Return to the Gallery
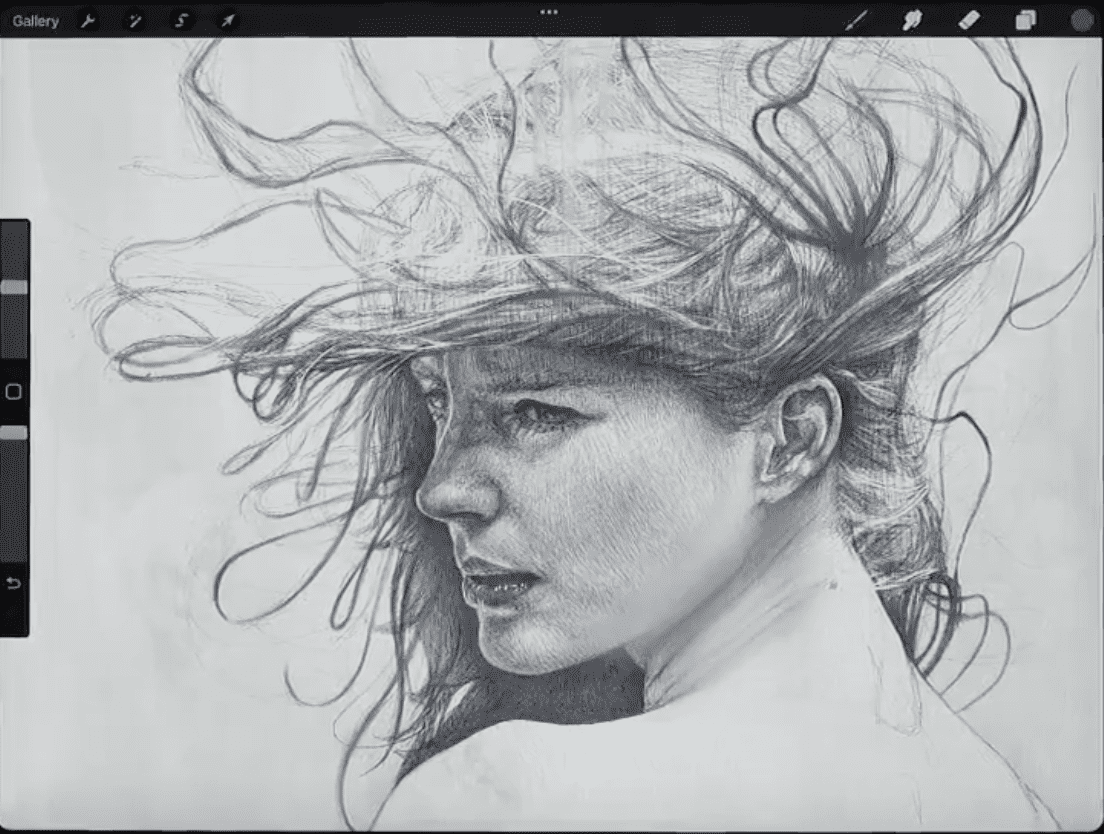Screen dimensions: 1104x834 tap(35, 21)
